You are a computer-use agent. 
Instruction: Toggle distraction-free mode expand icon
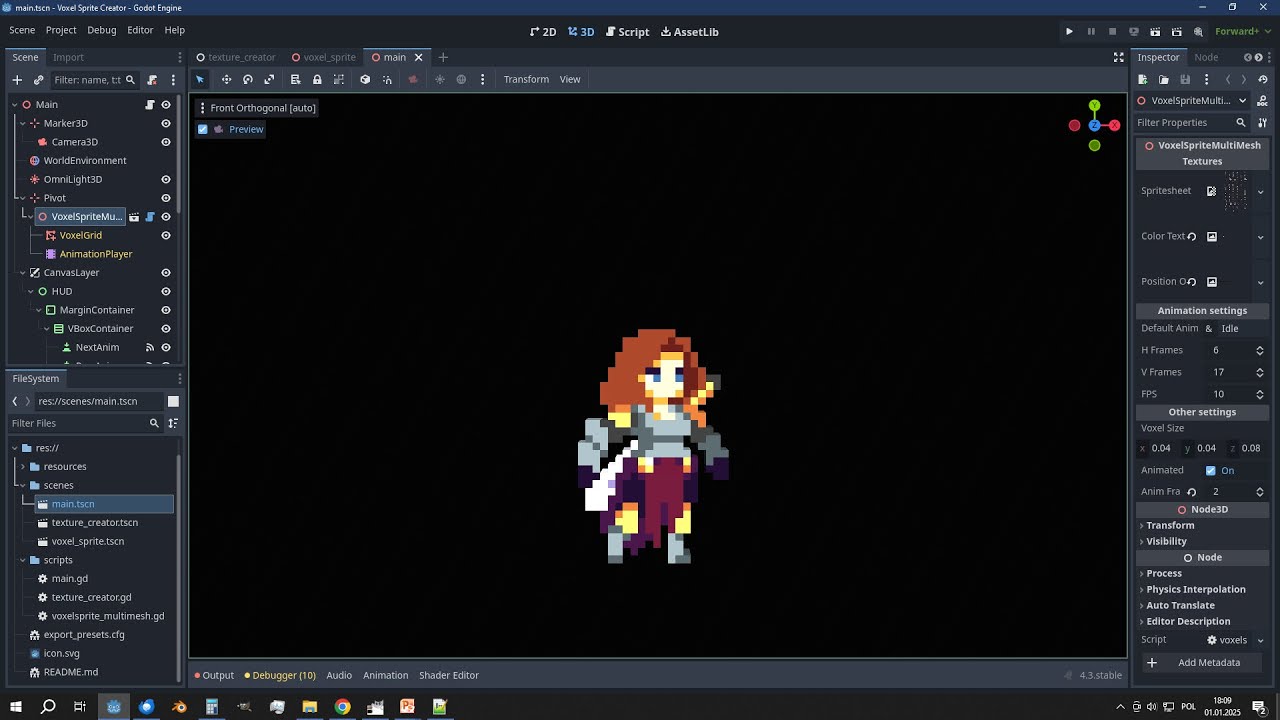(x=1118, y=57)
